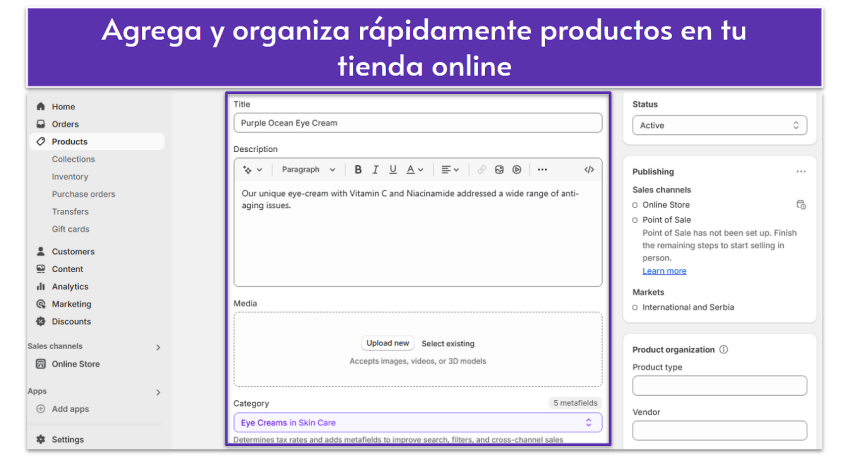
Task: Open the text color picker
Action: 415,170
